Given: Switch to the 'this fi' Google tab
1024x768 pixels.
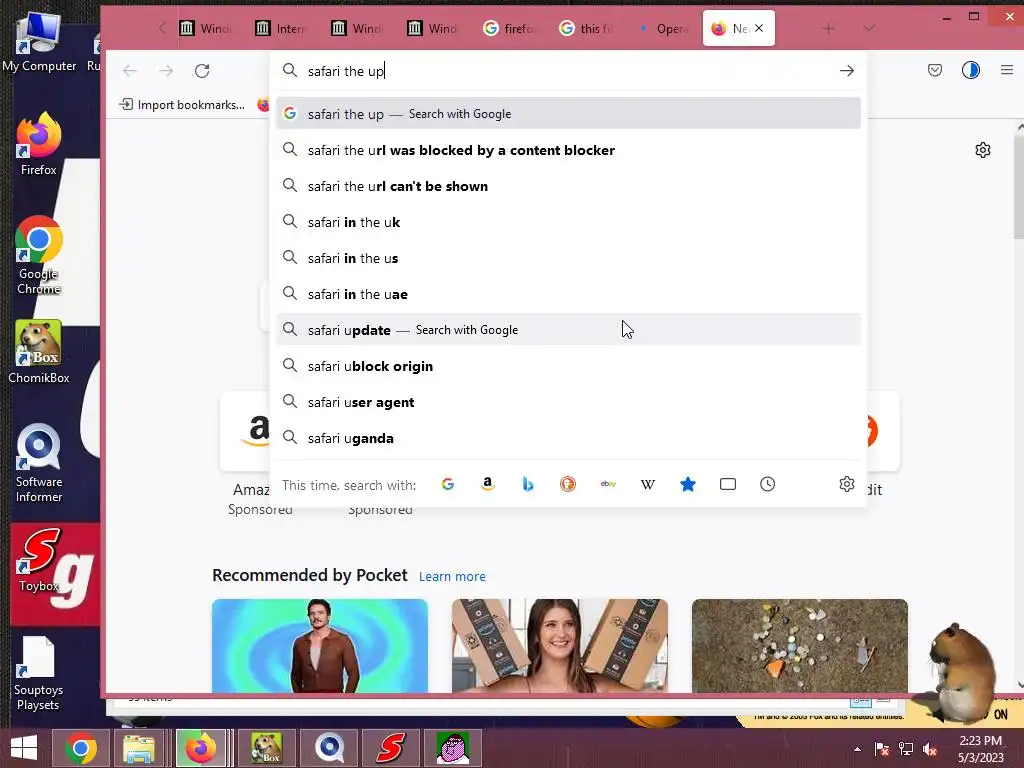Looking at the screenshot, I should (586, 29).
